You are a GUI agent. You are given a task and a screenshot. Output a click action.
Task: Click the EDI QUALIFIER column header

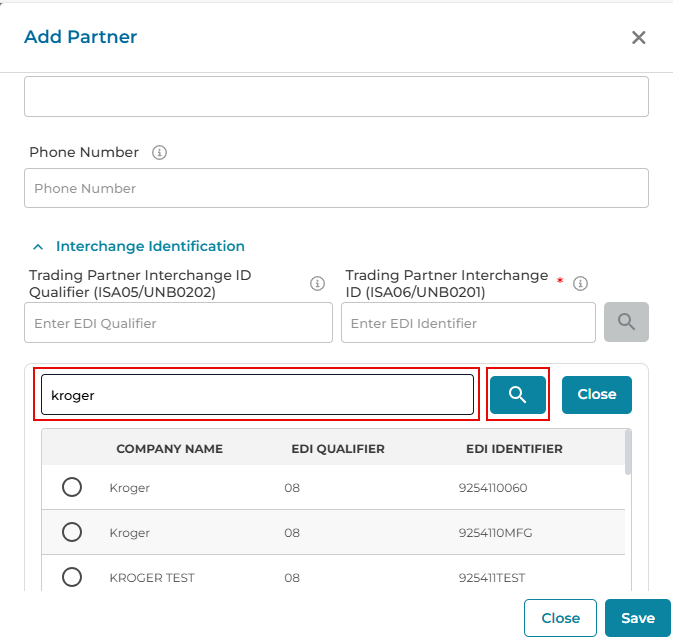(338, 449)
